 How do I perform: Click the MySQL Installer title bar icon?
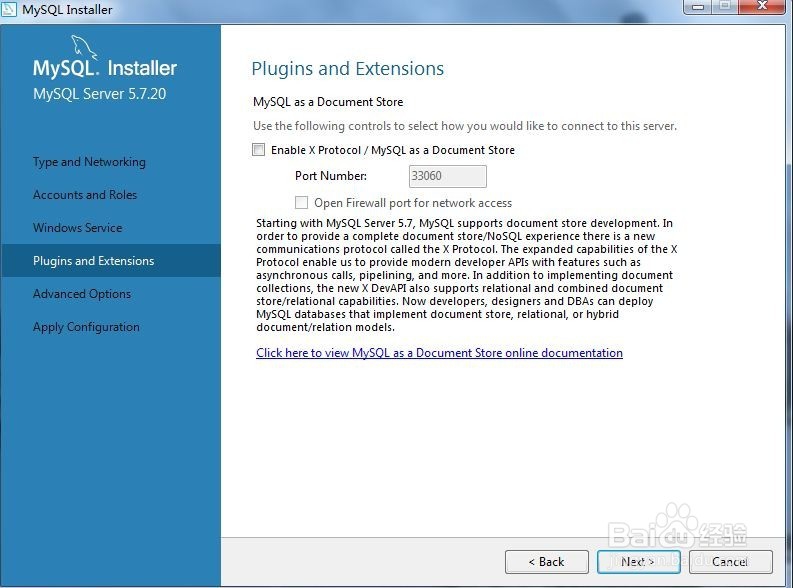[x=9, y=9]
